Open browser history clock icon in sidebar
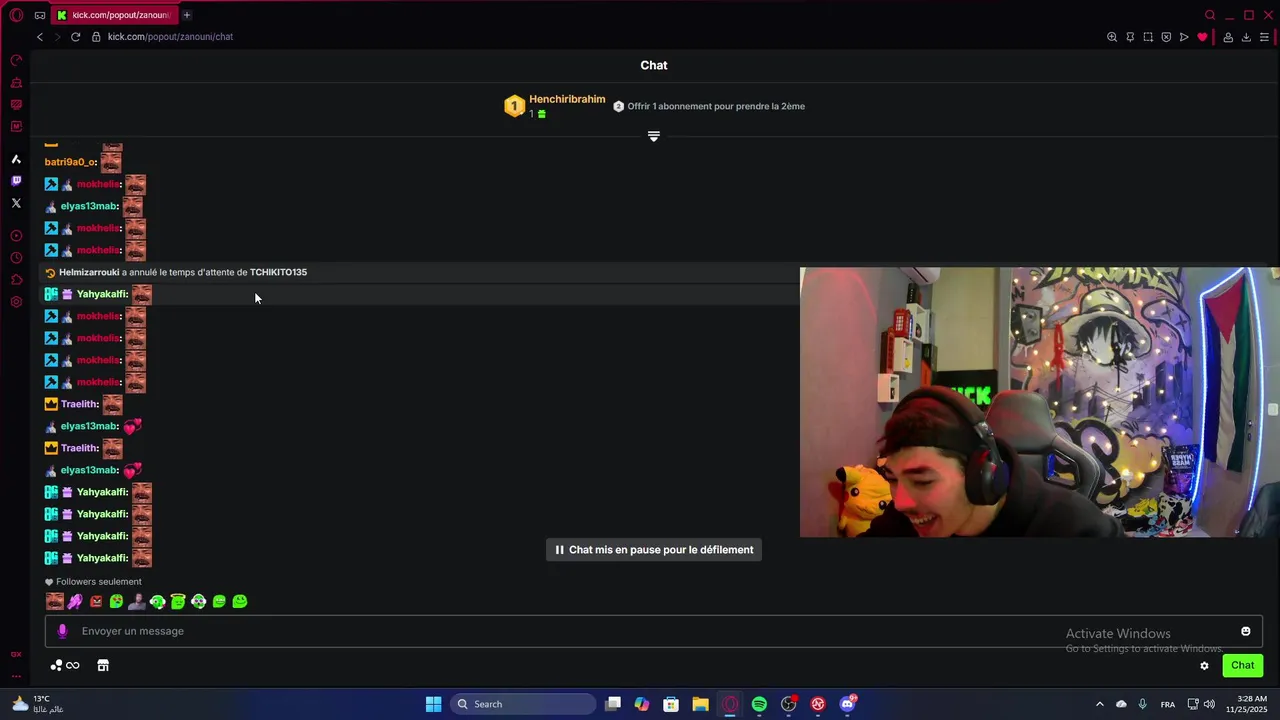This screenshot has height=720, width=1280. (x=16, y=258)
